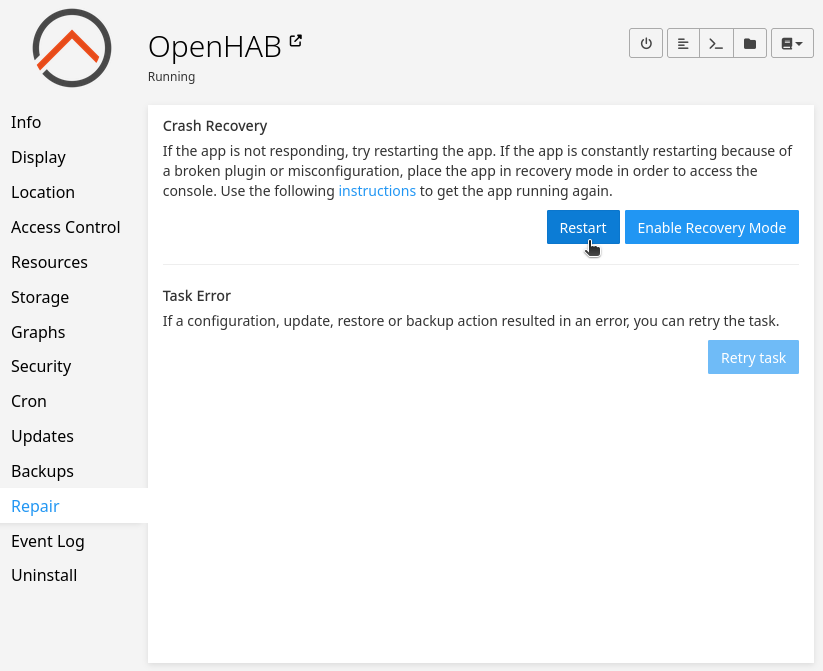
Task: Select Access Control in sidebar
Action: point(65,227)
